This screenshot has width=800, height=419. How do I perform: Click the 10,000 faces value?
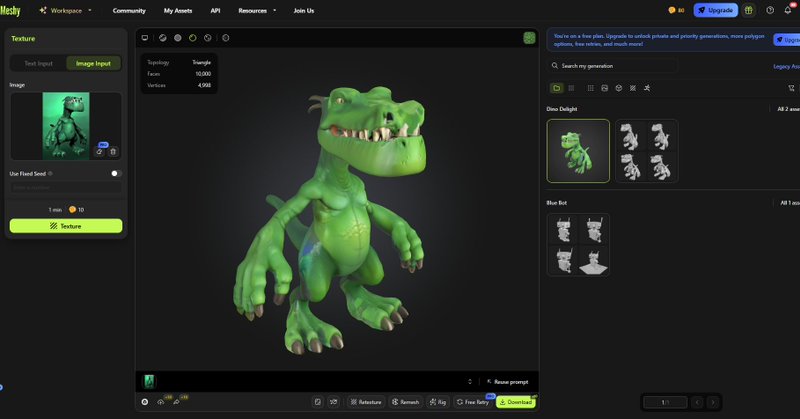coord(203,73)
